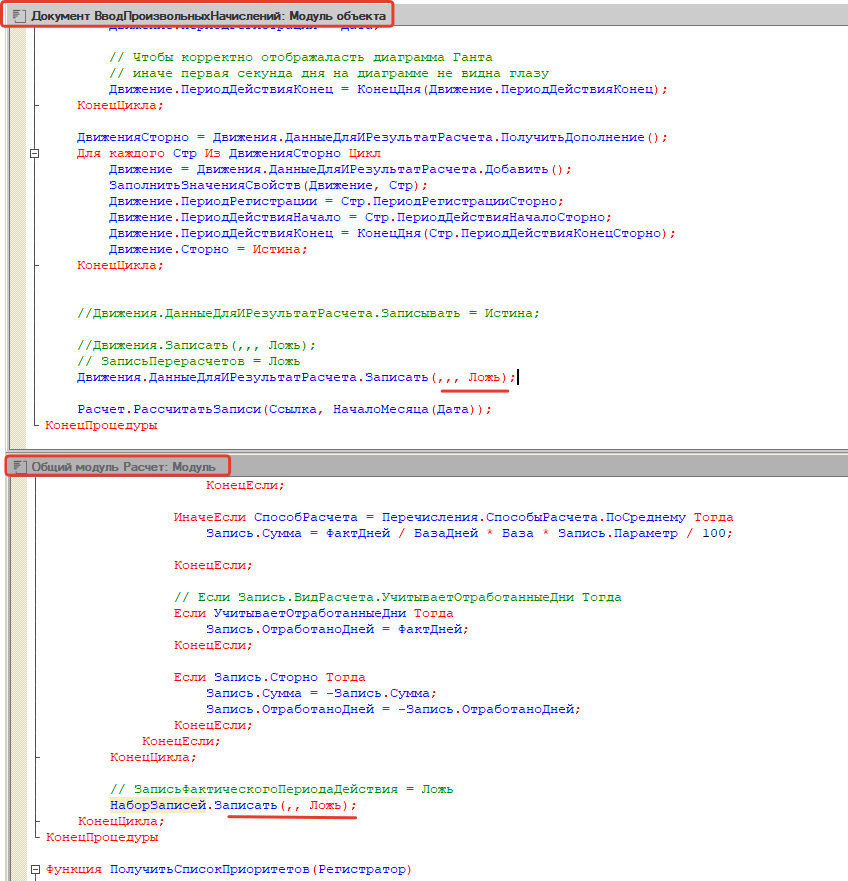Screen dimensions: 848x881
Task: Click the 'КонецДня(Стр.ПериодДействияКонецСторно)' line
Action: [x=392, y=233]
